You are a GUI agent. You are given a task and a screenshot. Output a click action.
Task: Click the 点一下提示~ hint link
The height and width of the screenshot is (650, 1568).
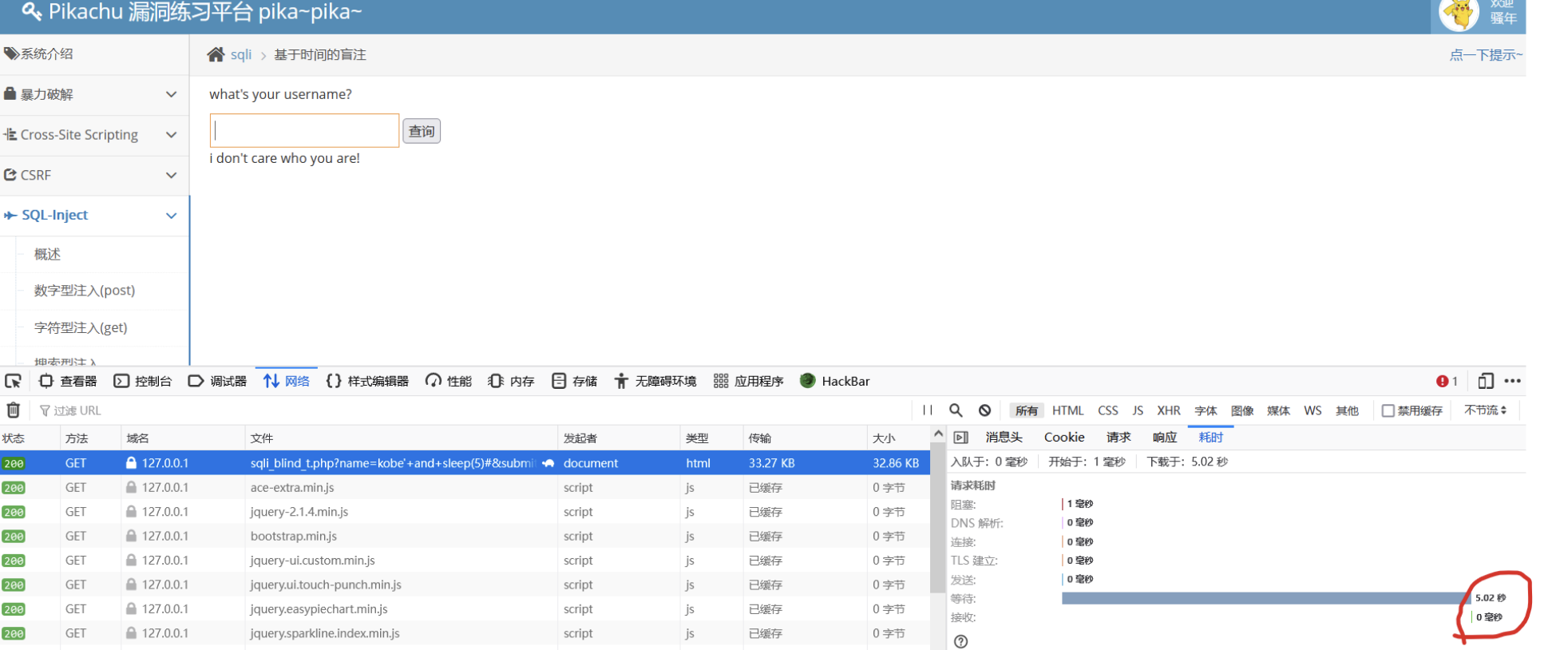pos(1486,55)
